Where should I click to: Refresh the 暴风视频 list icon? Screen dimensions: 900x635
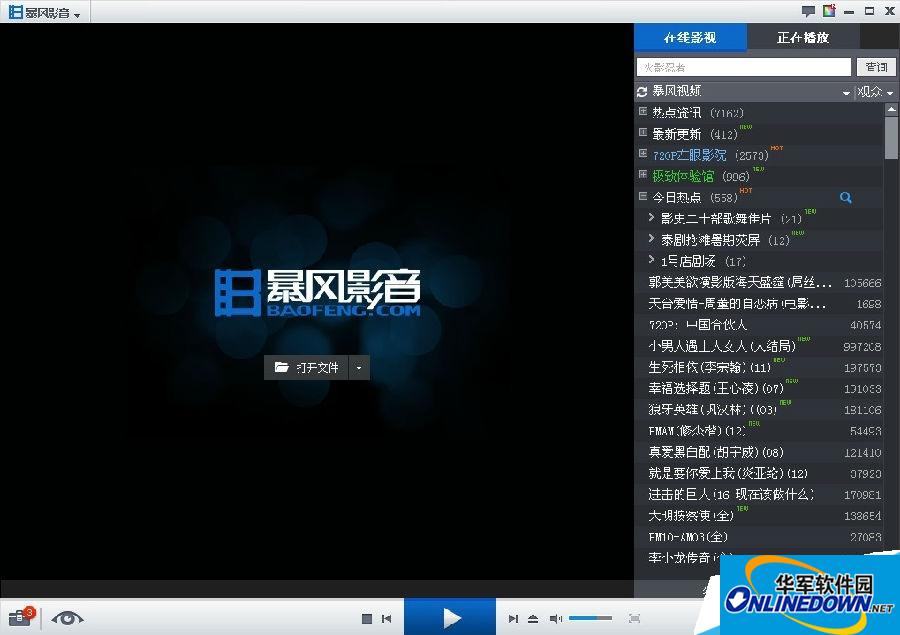click(x=642, y=91)
